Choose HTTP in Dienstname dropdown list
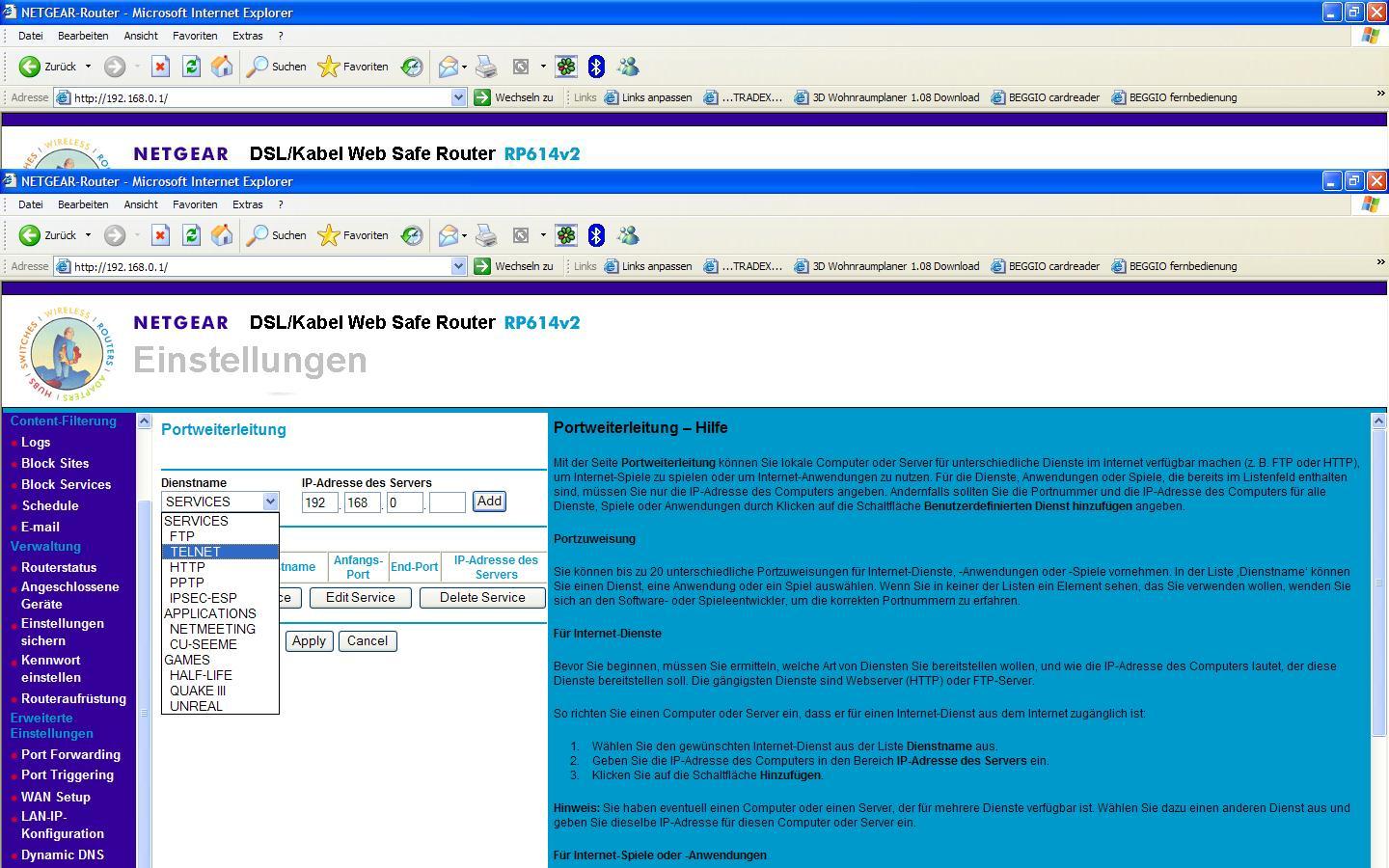The image size is (1389, 868). pyautogui.click(x=220, y=567)
